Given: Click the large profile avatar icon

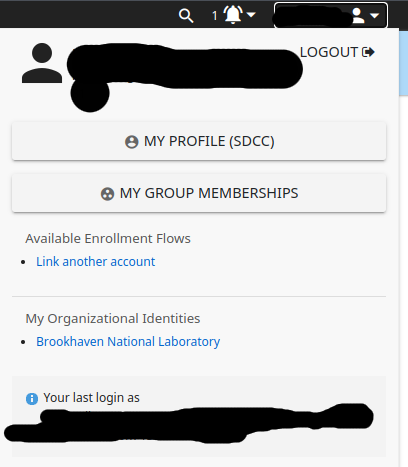Looking at the screenshot, I should [42, 63].
